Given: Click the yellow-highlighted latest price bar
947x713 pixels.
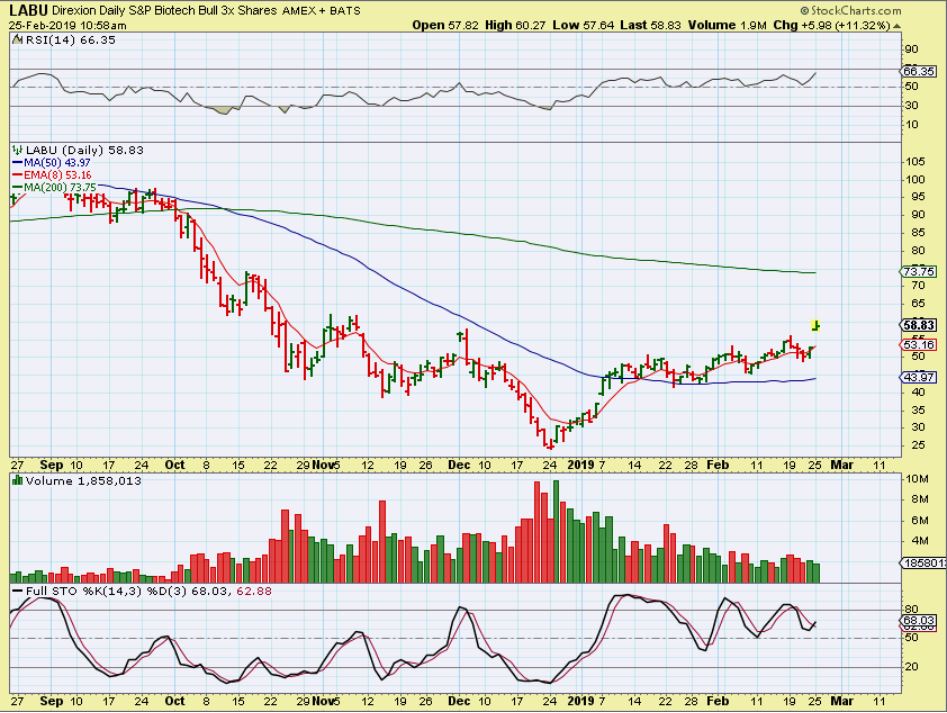Looking at the screenshot, I should click(816, 325).
